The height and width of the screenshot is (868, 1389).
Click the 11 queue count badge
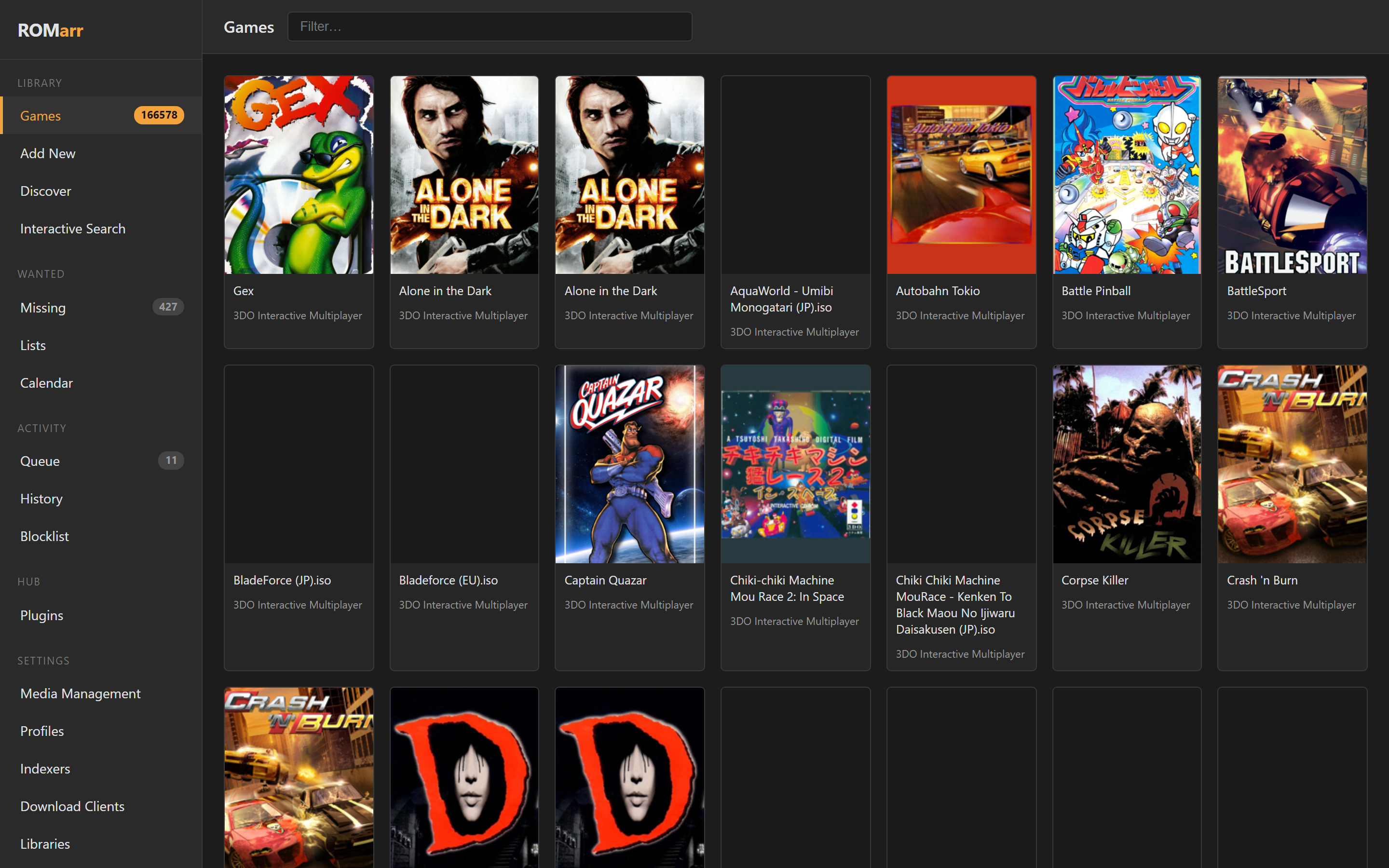(x=171, y=461)
